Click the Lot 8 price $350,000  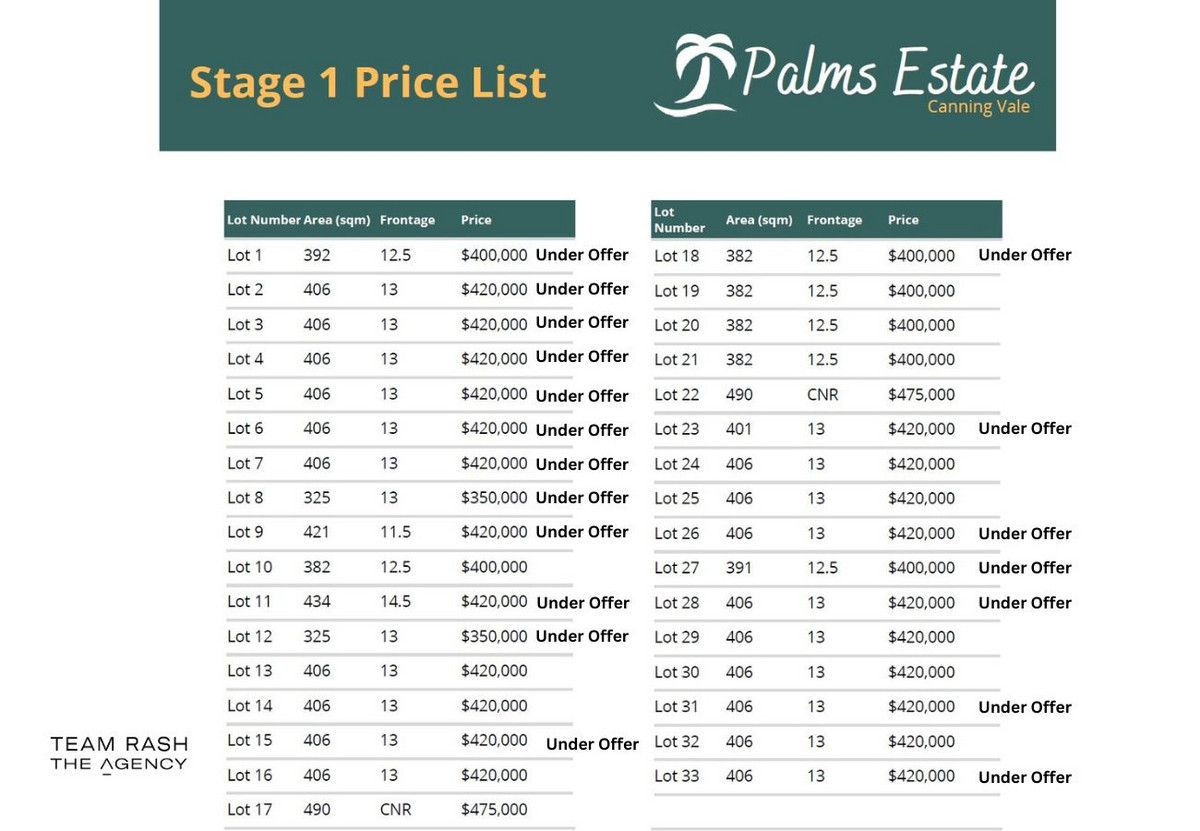tap(494, 497)
